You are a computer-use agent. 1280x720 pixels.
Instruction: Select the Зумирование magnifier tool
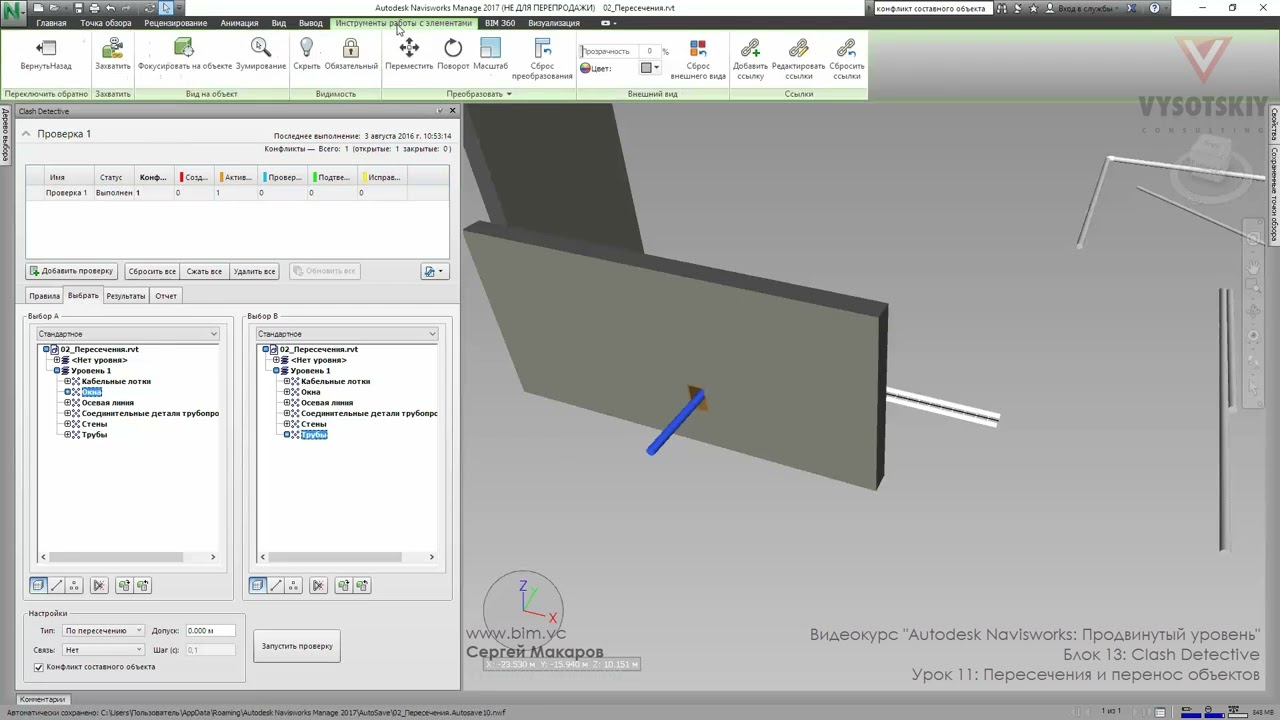(x=261, y=55)
